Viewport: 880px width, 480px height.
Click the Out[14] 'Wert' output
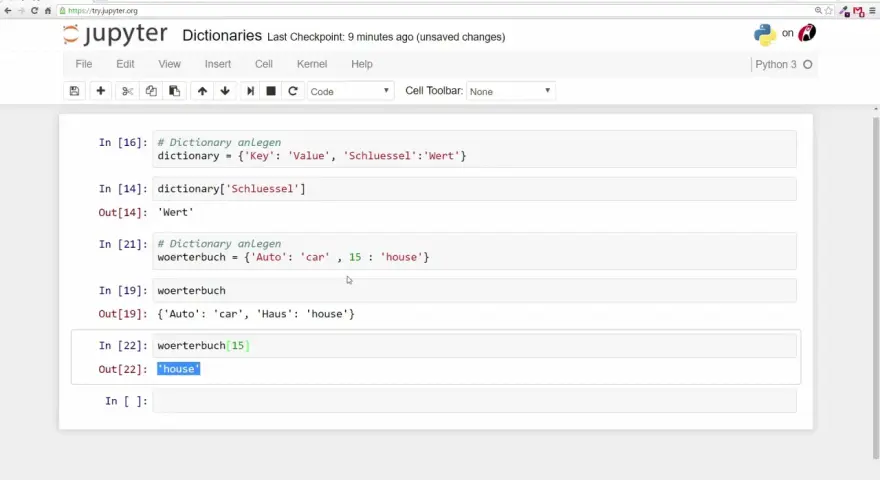[x=175, y=212]
